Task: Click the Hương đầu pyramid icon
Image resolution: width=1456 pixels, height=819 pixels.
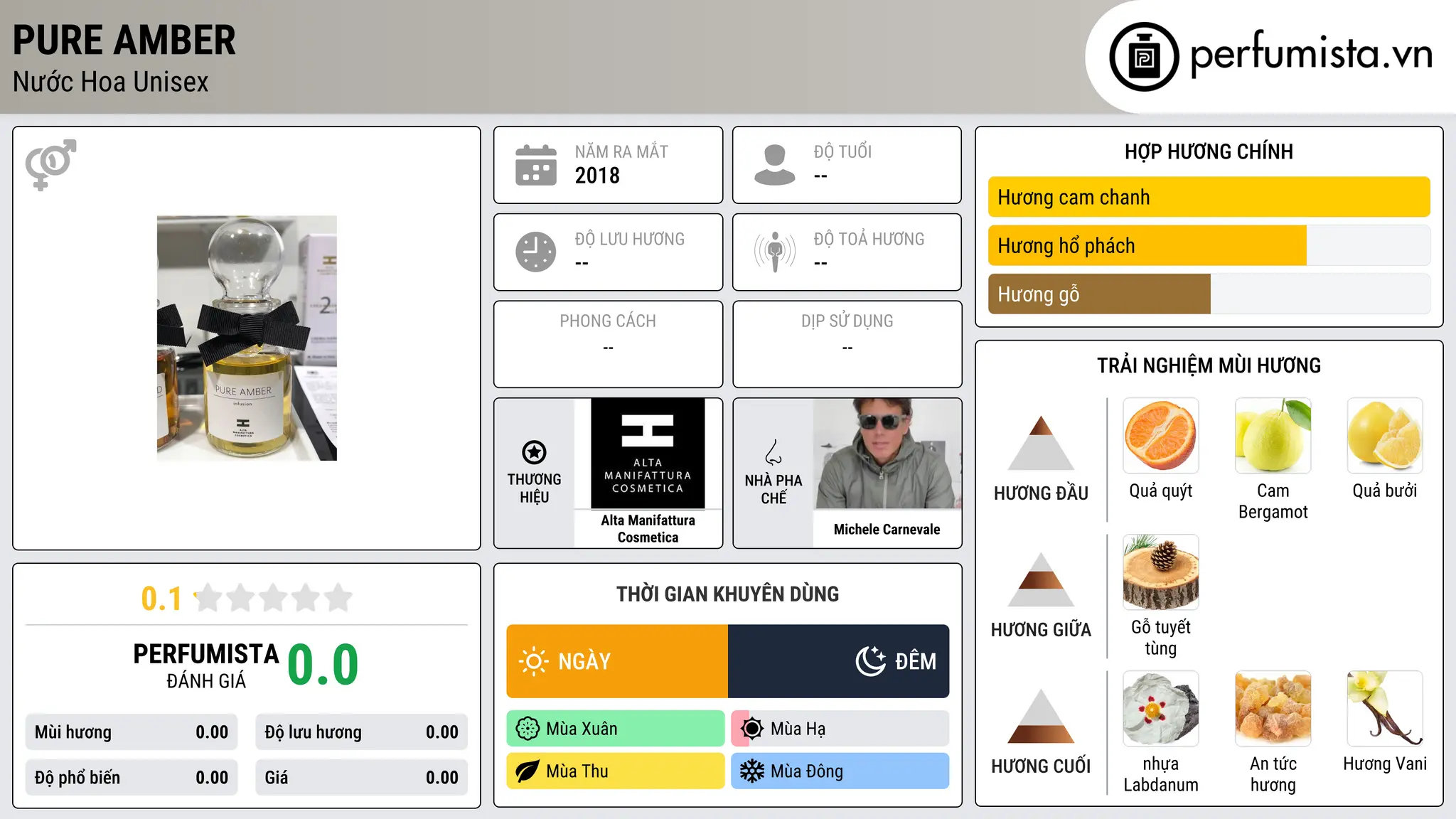Action: click(1041, 443)
